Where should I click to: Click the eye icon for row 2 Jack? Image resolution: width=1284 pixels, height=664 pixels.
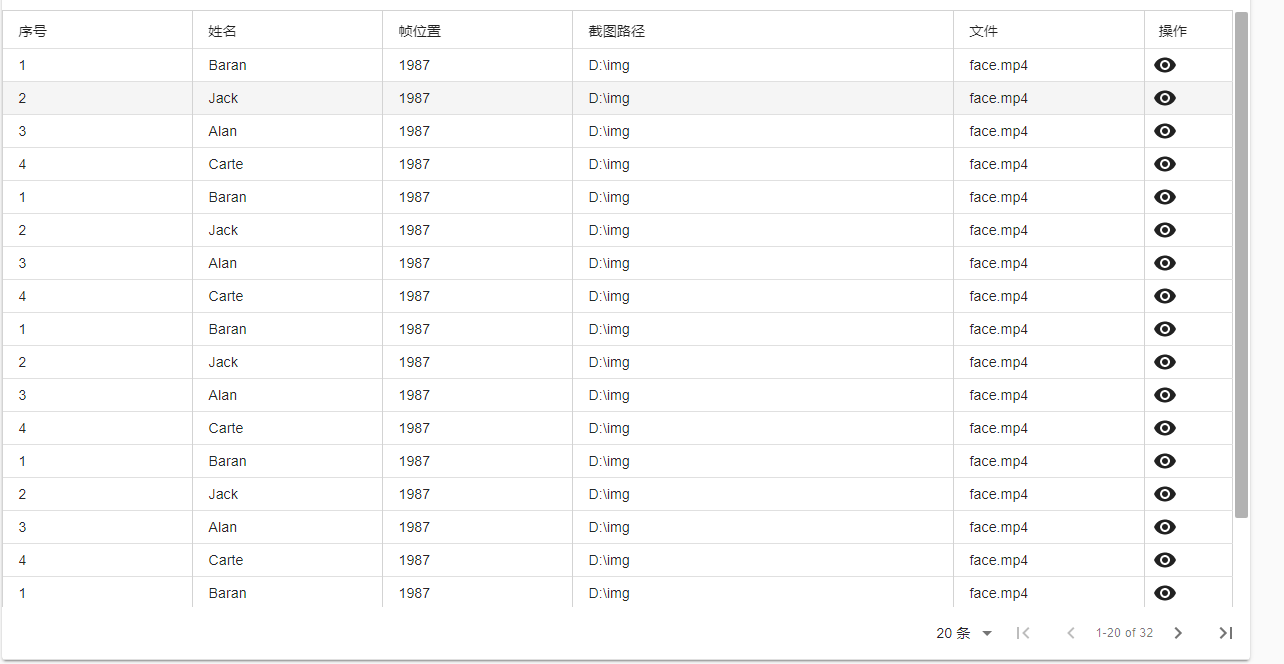coord(1164,98)
